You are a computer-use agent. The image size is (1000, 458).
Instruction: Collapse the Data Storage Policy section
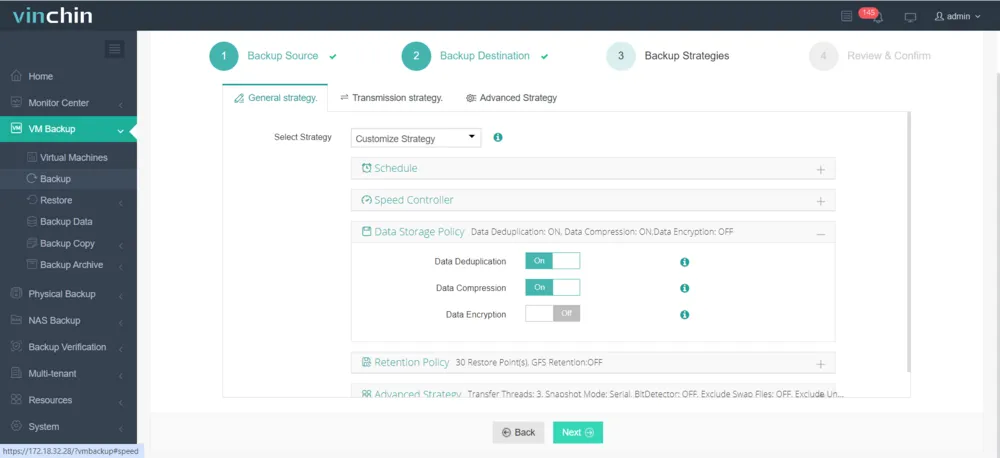[x=821, y=234]
